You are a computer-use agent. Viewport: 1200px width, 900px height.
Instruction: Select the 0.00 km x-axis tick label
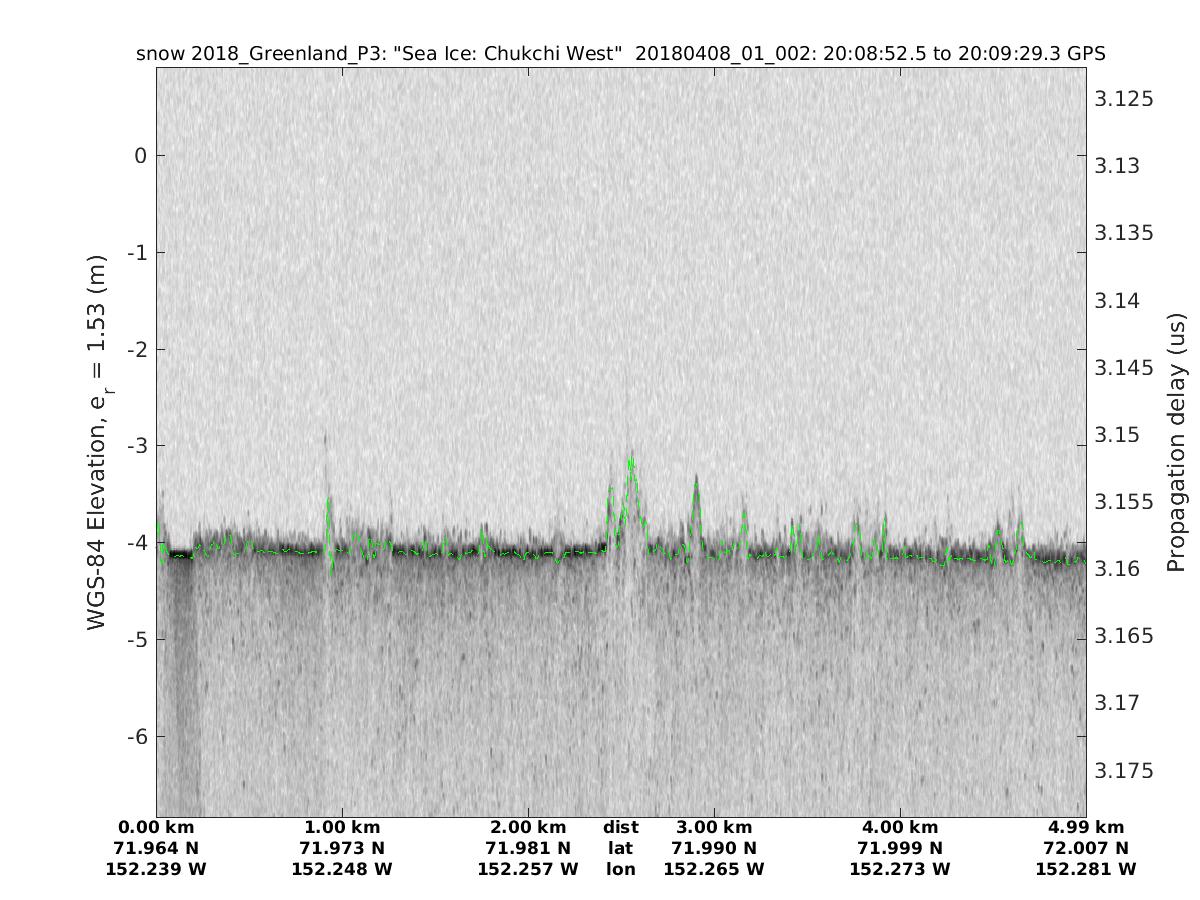tap(156, 828)
